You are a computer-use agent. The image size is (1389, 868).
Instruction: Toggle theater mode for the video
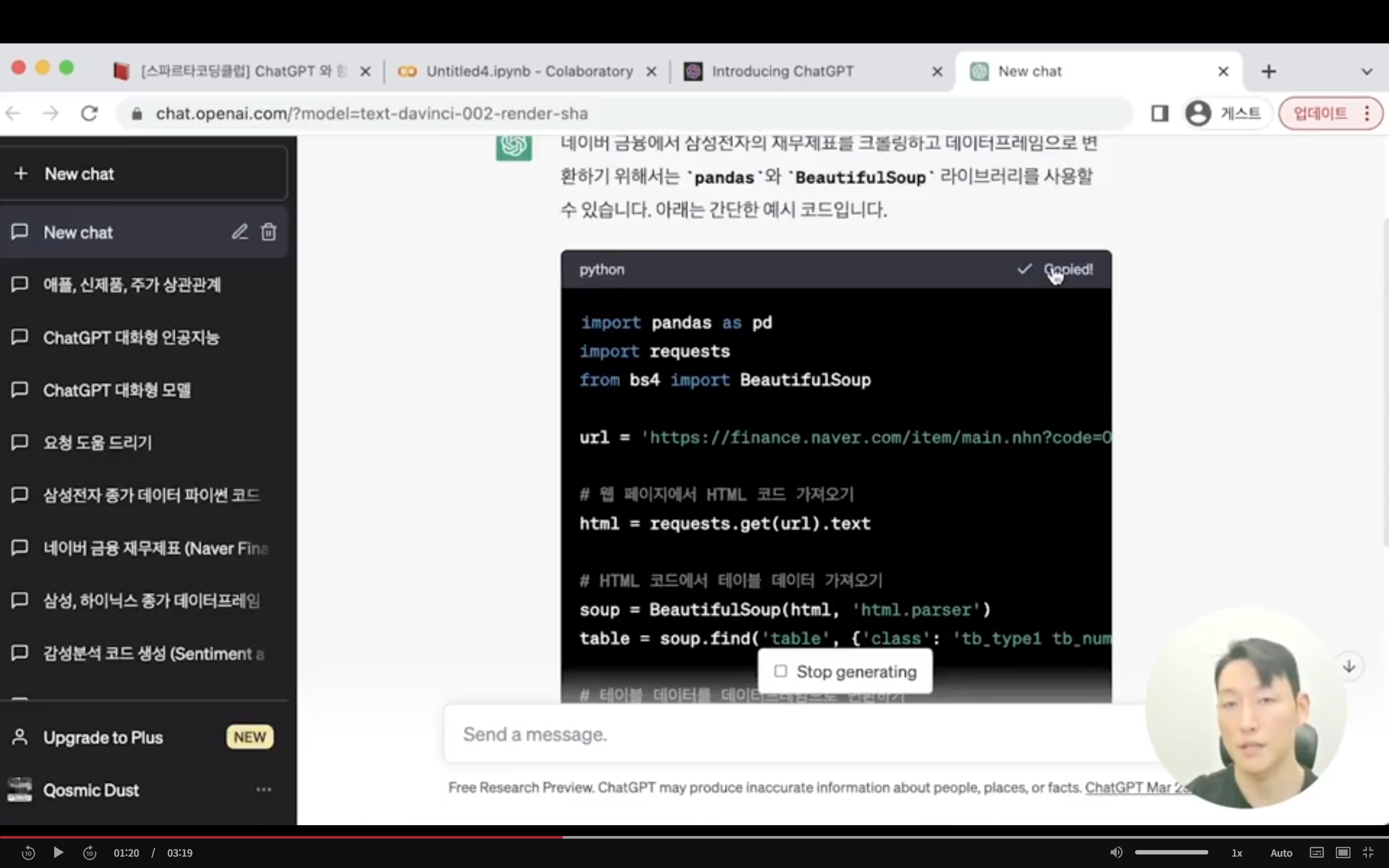coord(1343,852)
